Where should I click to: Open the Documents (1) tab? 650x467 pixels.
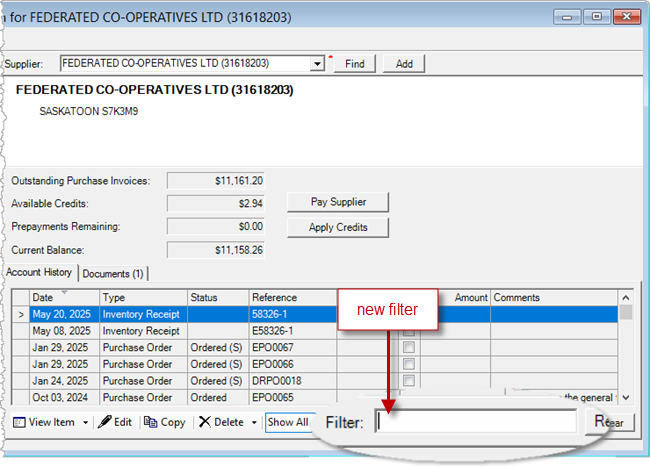click(x=113, y=273)
